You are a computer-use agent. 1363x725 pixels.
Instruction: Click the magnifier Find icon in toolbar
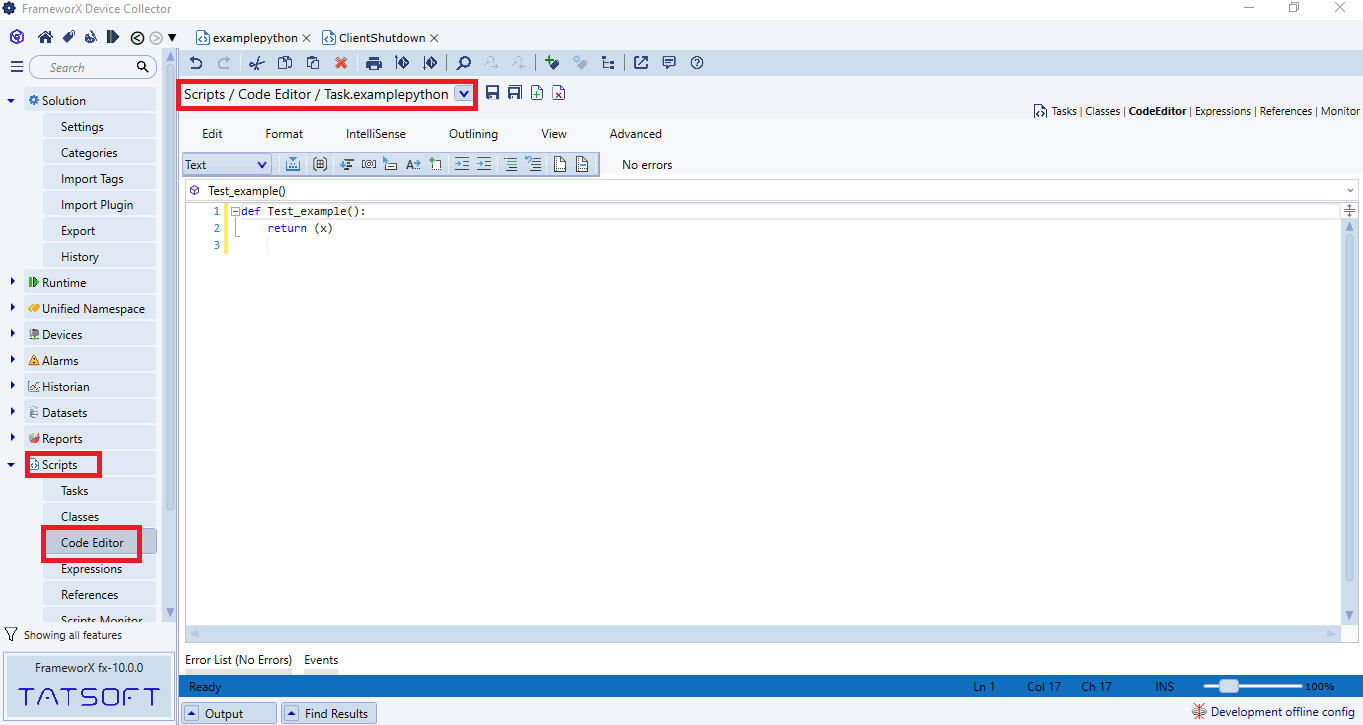pyautogui.click(x=464, y=63)
